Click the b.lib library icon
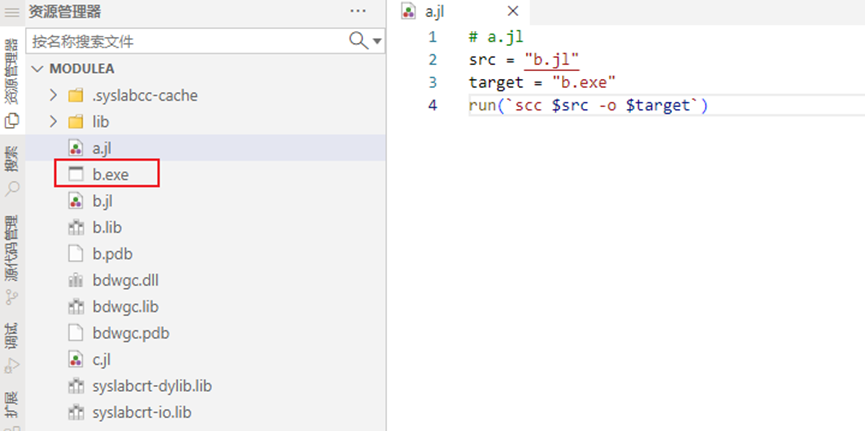This screenshot has height=431, width=865. pyautogui.click(x=76, y=227)
